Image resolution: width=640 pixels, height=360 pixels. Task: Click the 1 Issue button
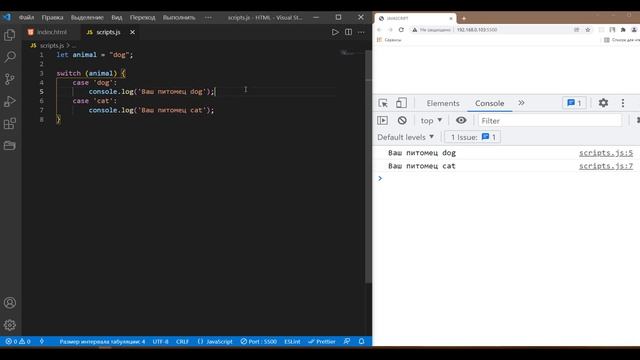tap(473, 137)
